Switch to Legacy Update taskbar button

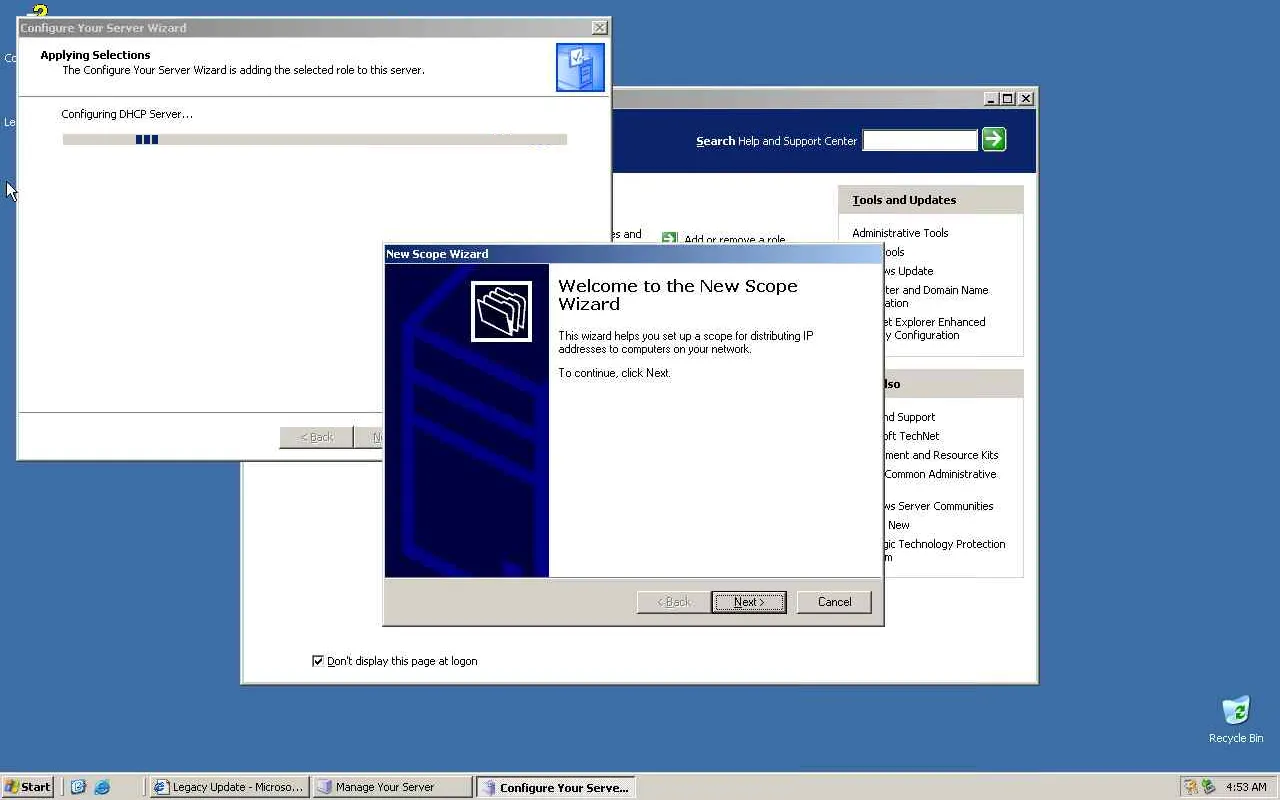coord(229,787)
